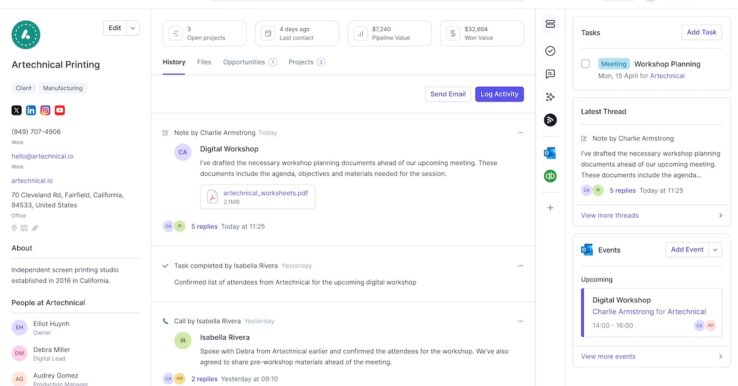Image resolution: width=738 pixels, height=386 pixels.
Task: Open the artechnical.io website link
Action: coord(32,181)
